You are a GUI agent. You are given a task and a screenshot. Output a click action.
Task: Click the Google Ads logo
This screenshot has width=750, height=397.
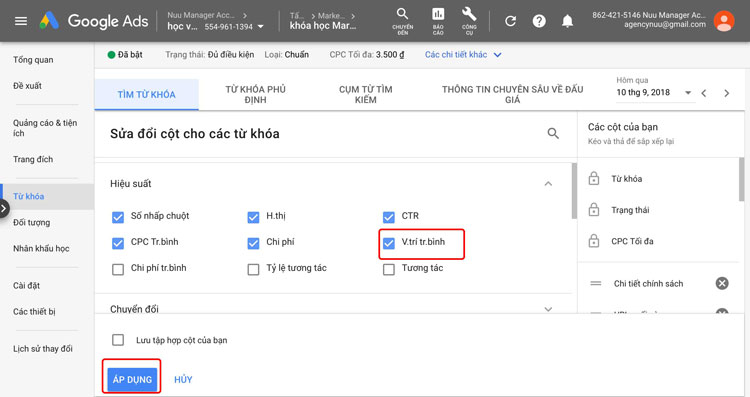[x=94, y=21]
